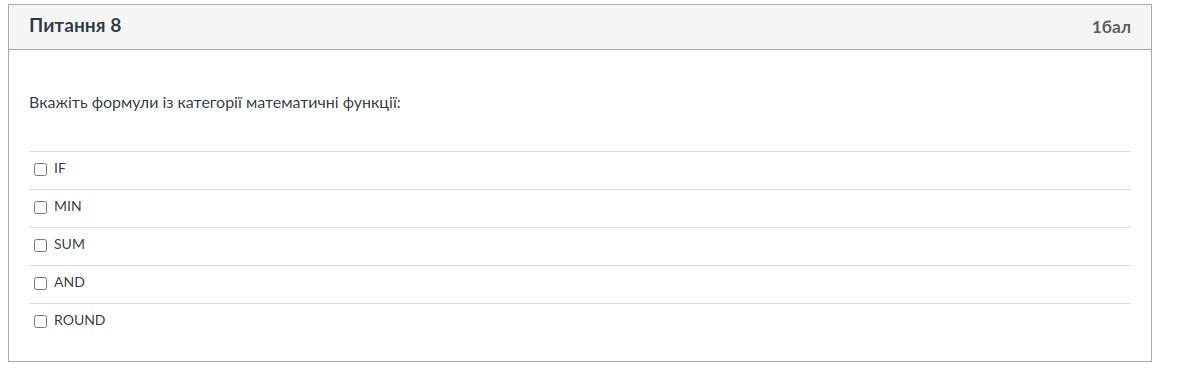Viewport: 1180px width, 380px height.
Task: Click the word 'математичні' in the prompt
Action: (293, 103)
